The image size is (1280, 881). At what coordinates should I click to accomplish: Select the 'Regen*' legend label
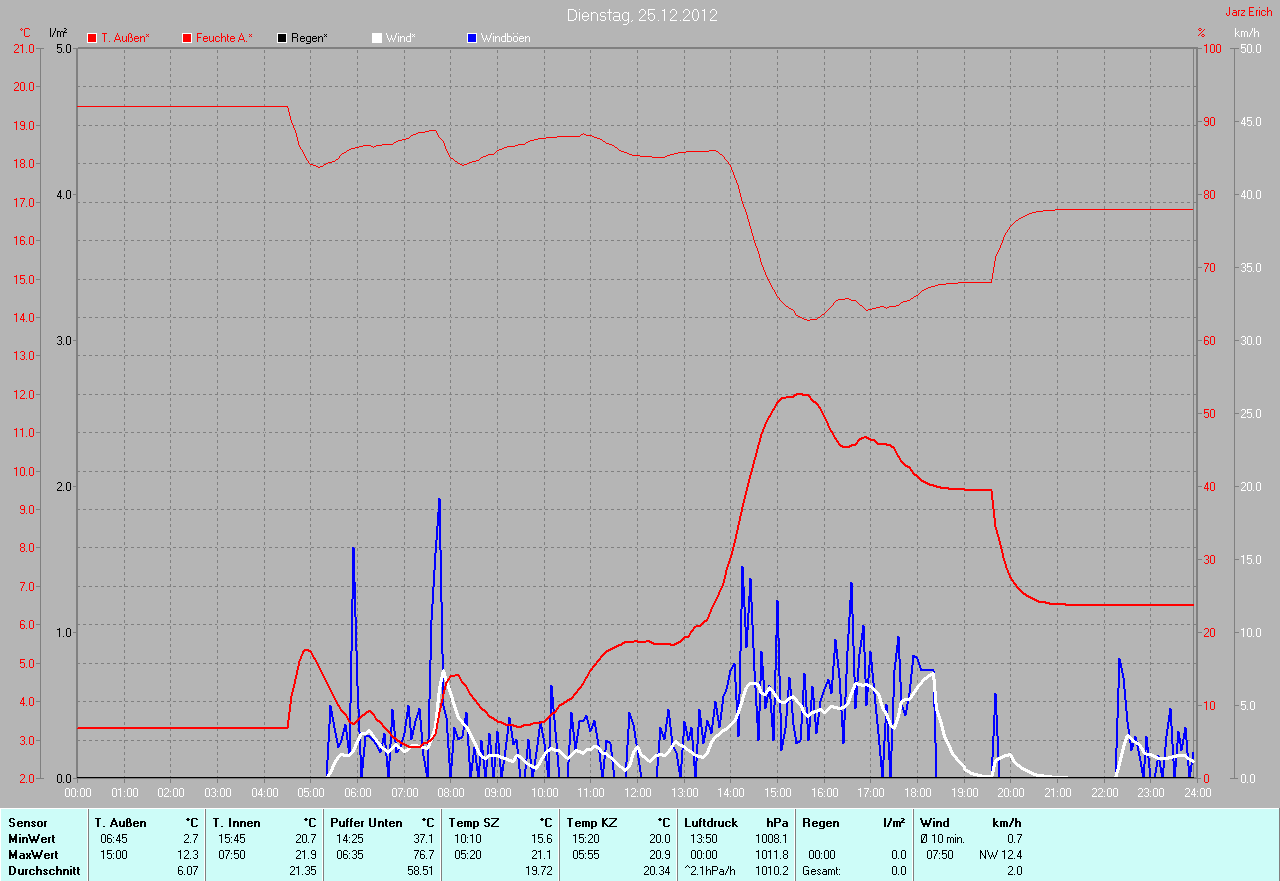[x=309, y=38]
